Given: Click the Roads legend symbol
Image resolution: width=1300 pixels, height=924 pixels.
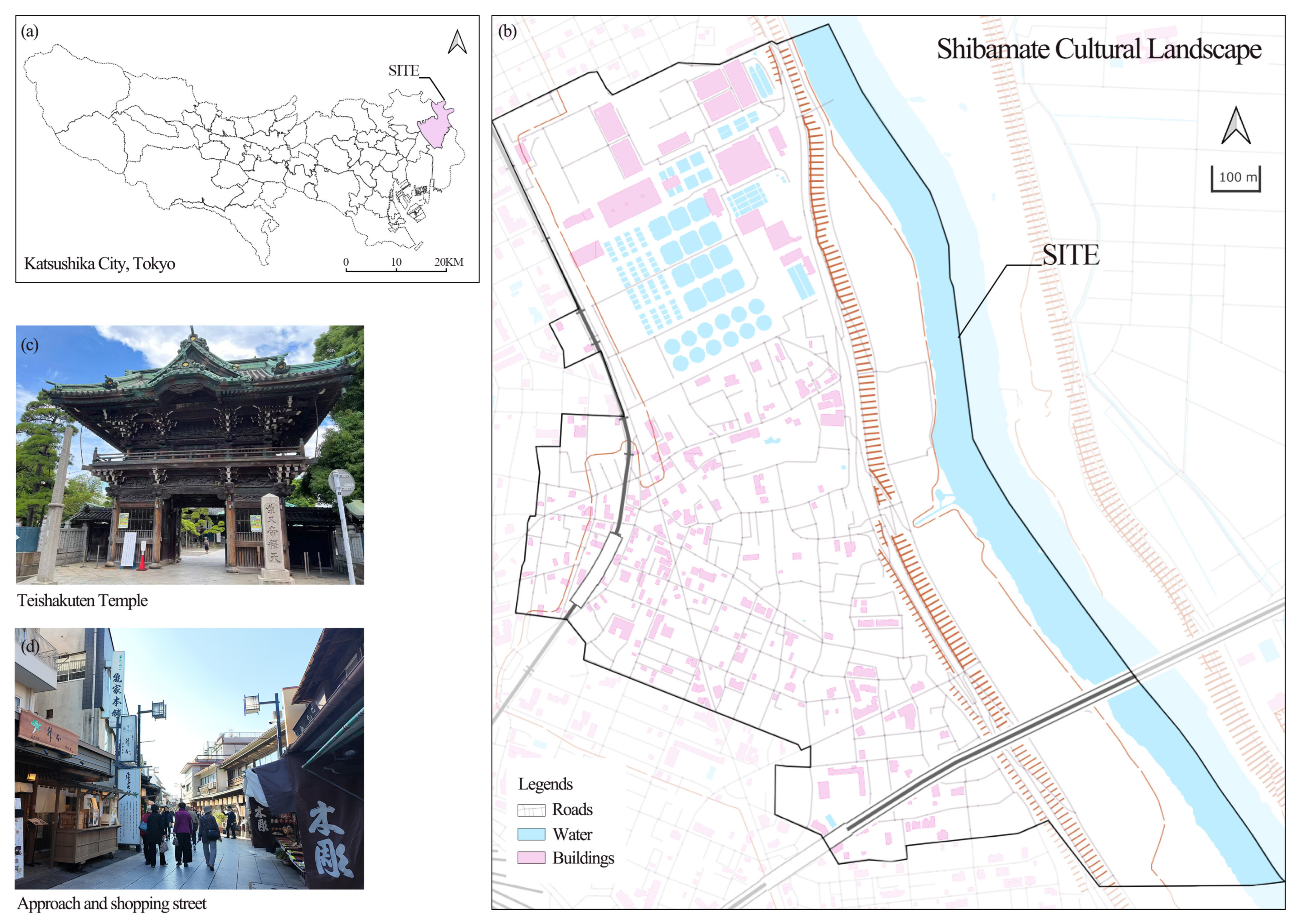Looking at the screenshot, I should click(531, 810).
